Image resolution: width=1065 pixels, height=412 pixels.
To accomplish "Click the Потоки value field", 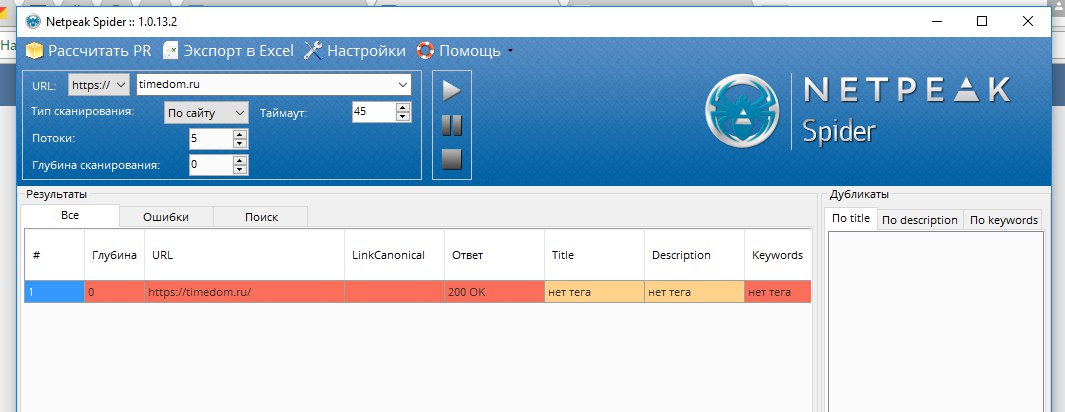I will 211,138.
